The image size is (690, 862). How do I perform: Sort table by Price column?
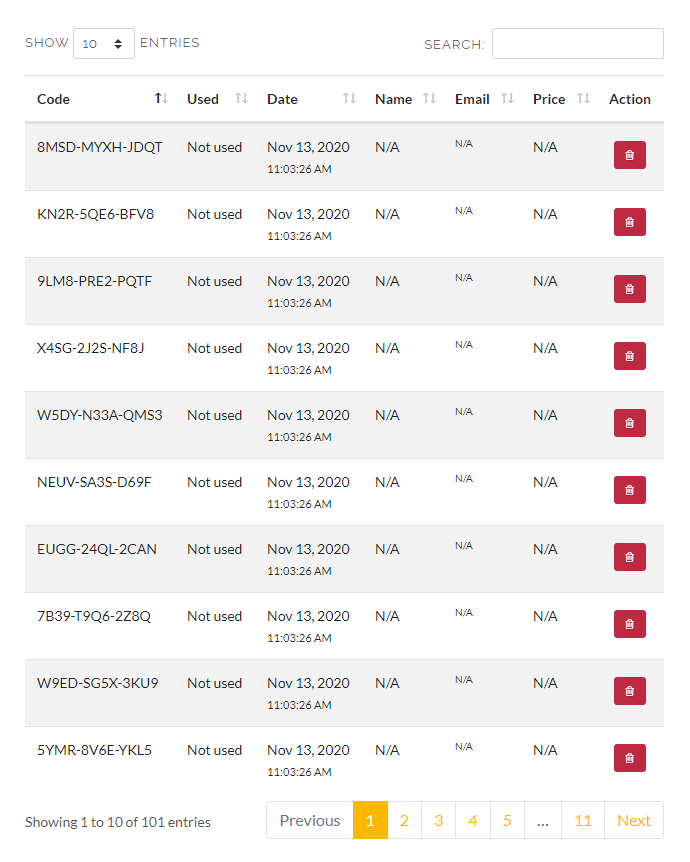click(x=560, y=99)
